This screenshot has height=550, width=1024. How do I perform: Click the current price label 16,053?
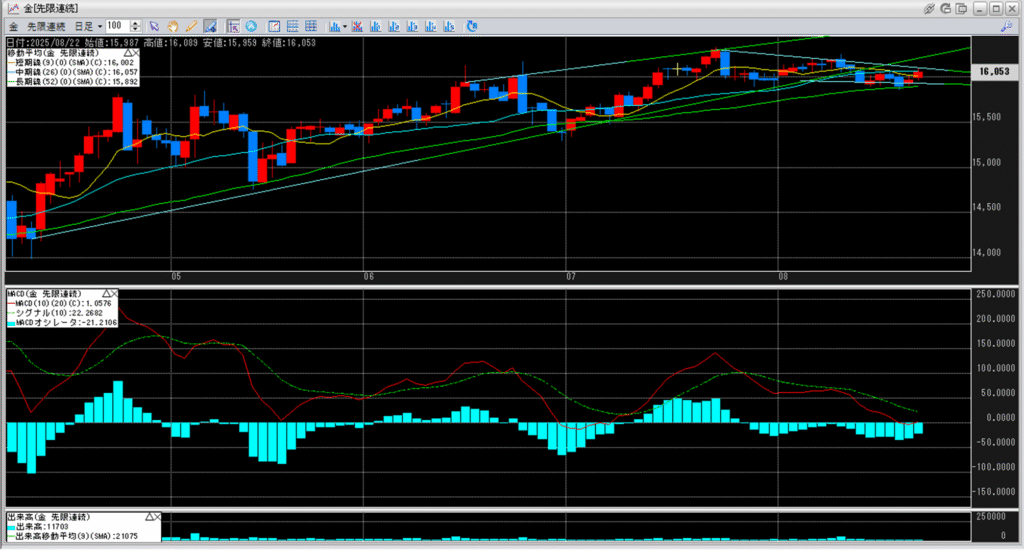(994, 71)
